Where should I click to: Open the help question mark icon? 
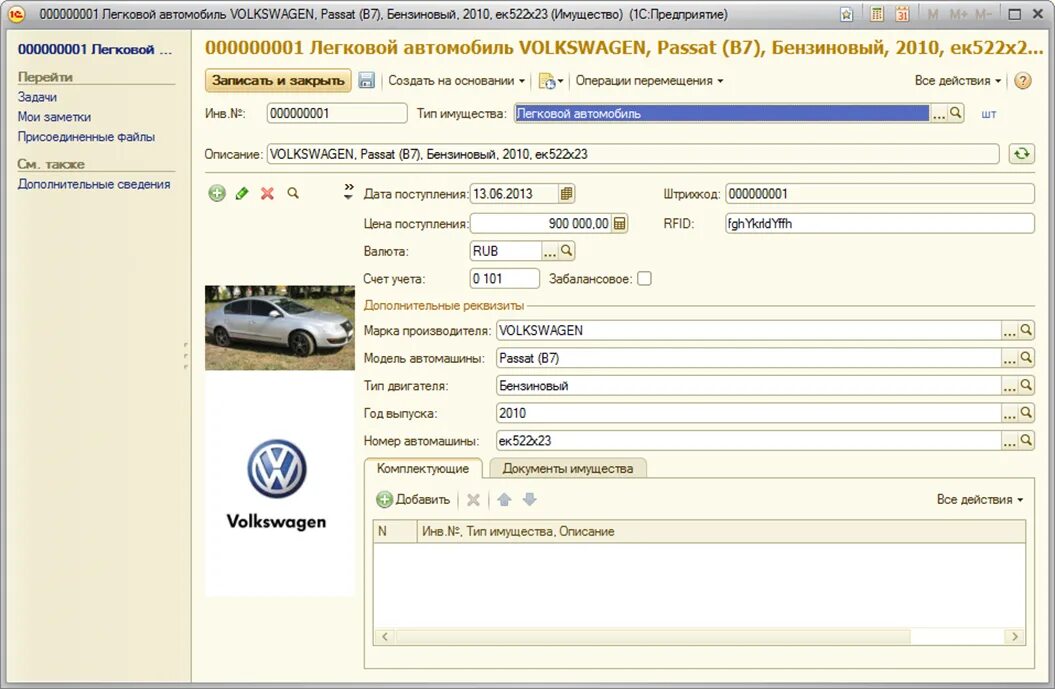pos(1023,81)
